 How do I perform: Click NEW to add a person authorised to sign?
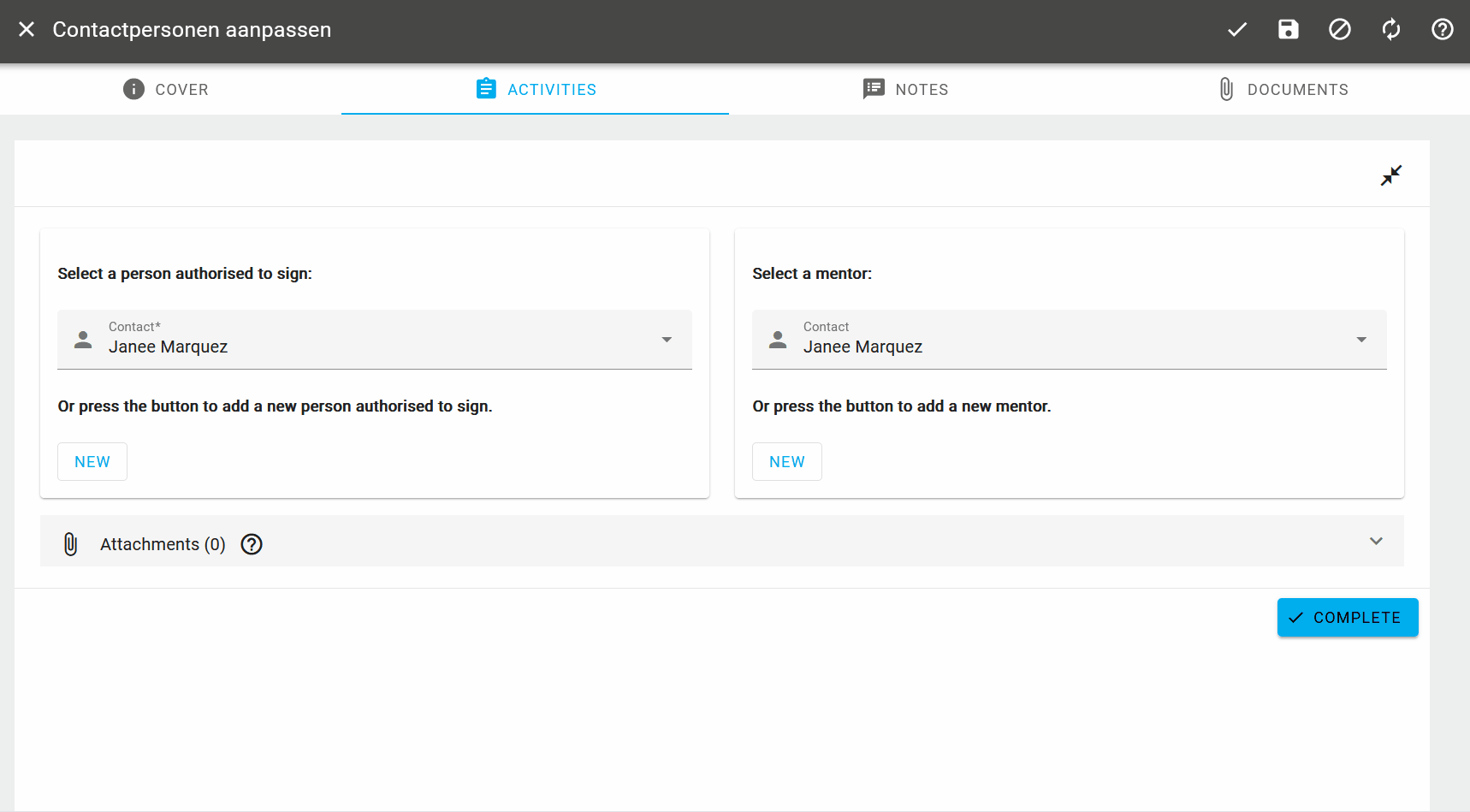pos(92,461)
